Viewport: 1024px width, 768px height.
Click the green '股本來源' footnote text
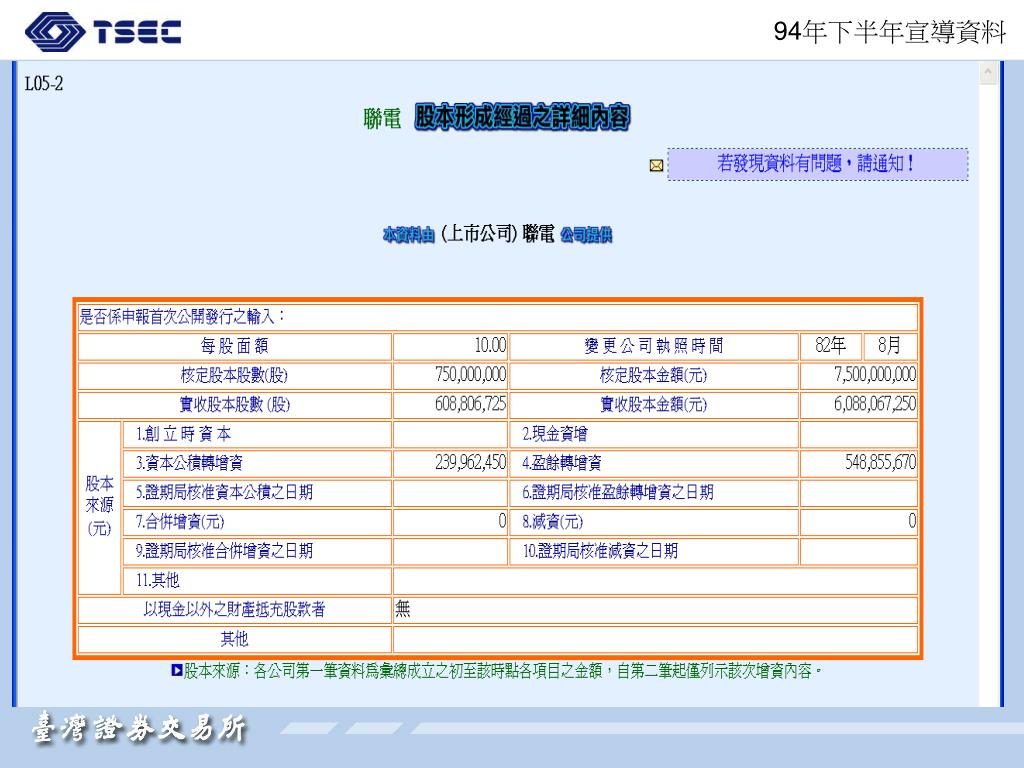[502, 671]
